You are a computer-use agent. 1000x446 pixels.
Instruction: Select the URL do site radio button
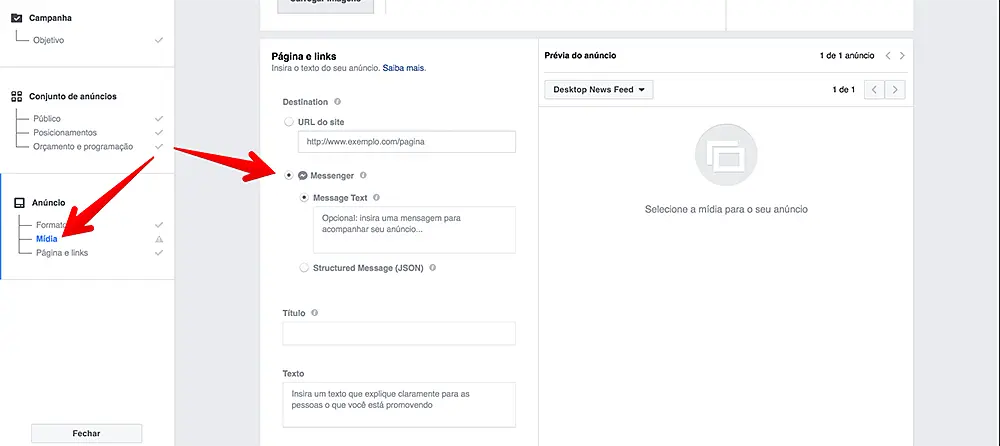[x=289, y=122]
